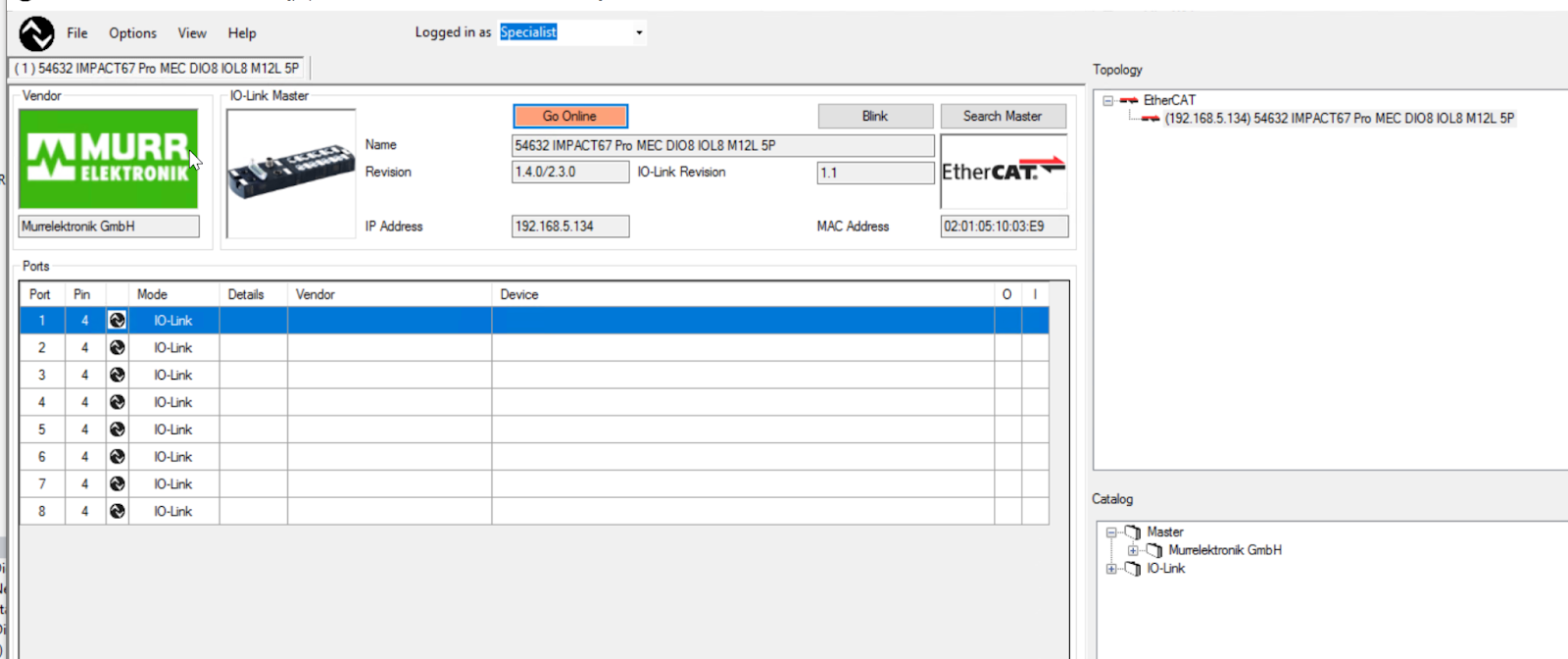Click the Murrelektronik vendor logo
This screenshot has height=659, width=1568.
pos(108,159)
